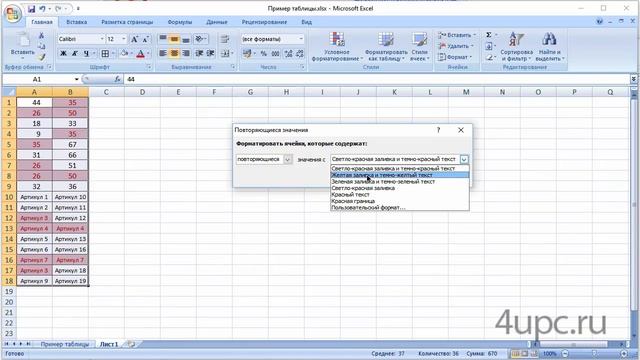
Task: Adjust the zoom slider in status bar
Action: [x=594, y=353]
